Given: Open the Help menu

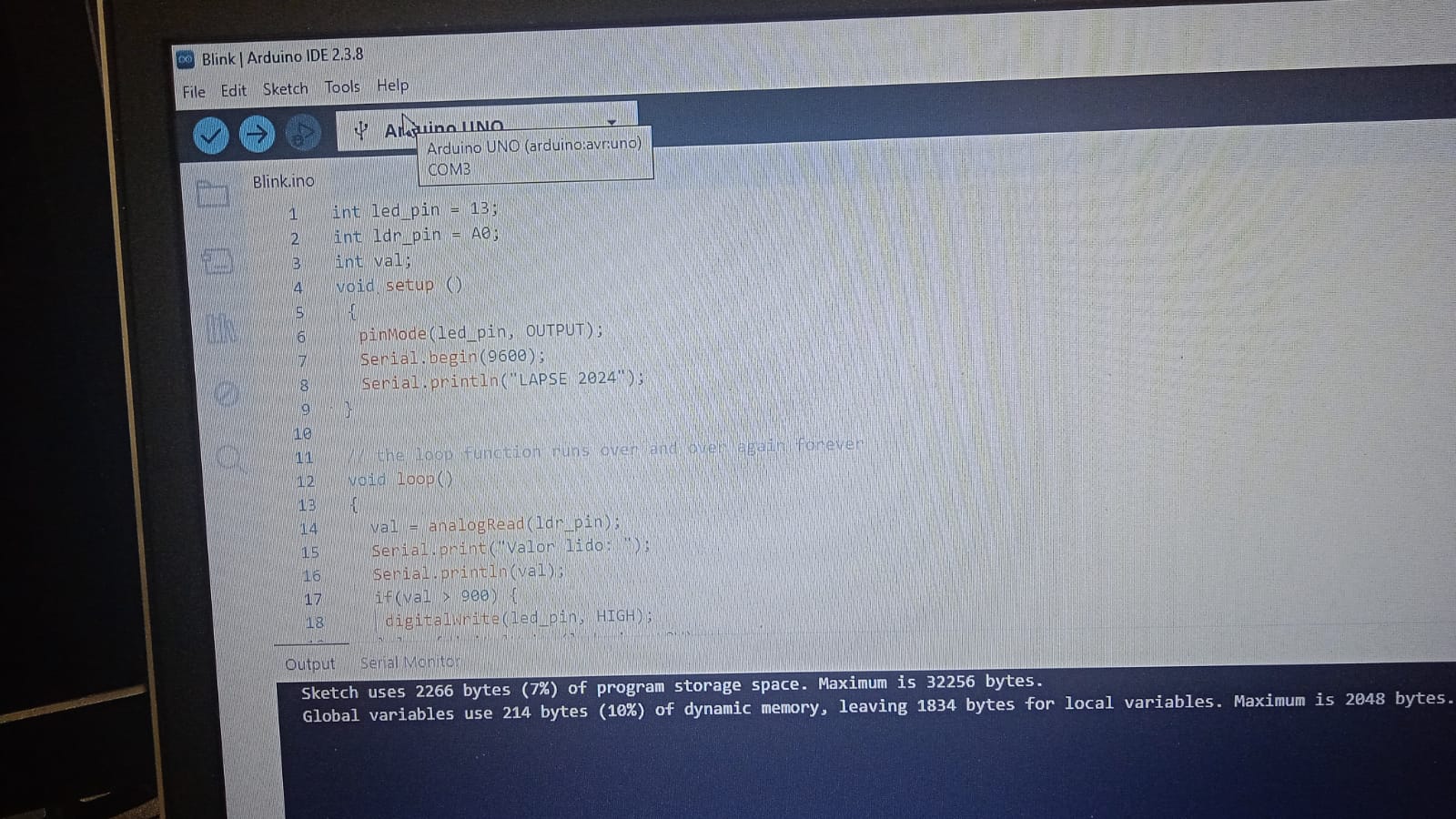Looking at the screenshot, I should coord(392,86).
